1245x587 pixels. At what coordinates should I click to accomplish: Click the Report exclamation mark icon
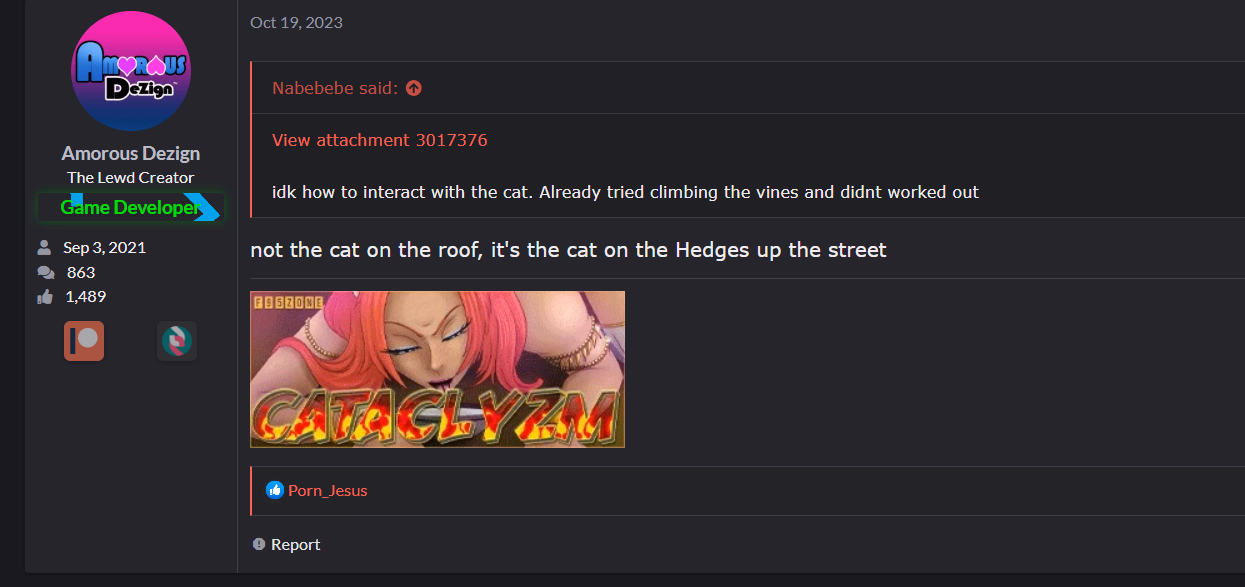click(x=259, y=544)
